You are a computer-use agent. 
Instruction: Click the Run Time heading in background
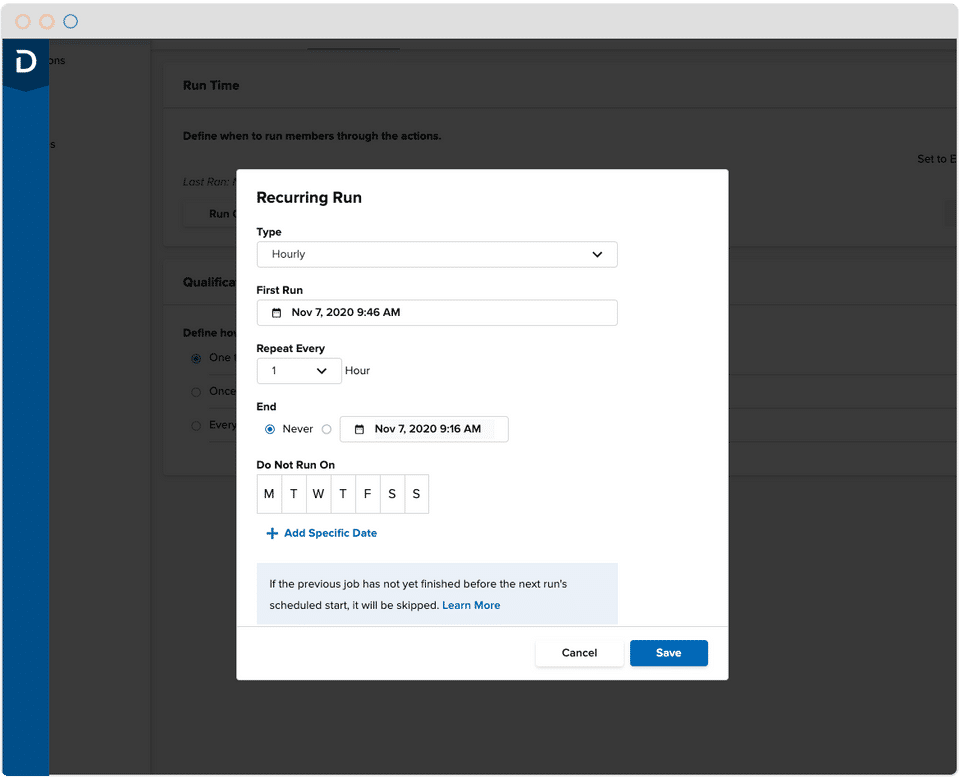point(211,86)
